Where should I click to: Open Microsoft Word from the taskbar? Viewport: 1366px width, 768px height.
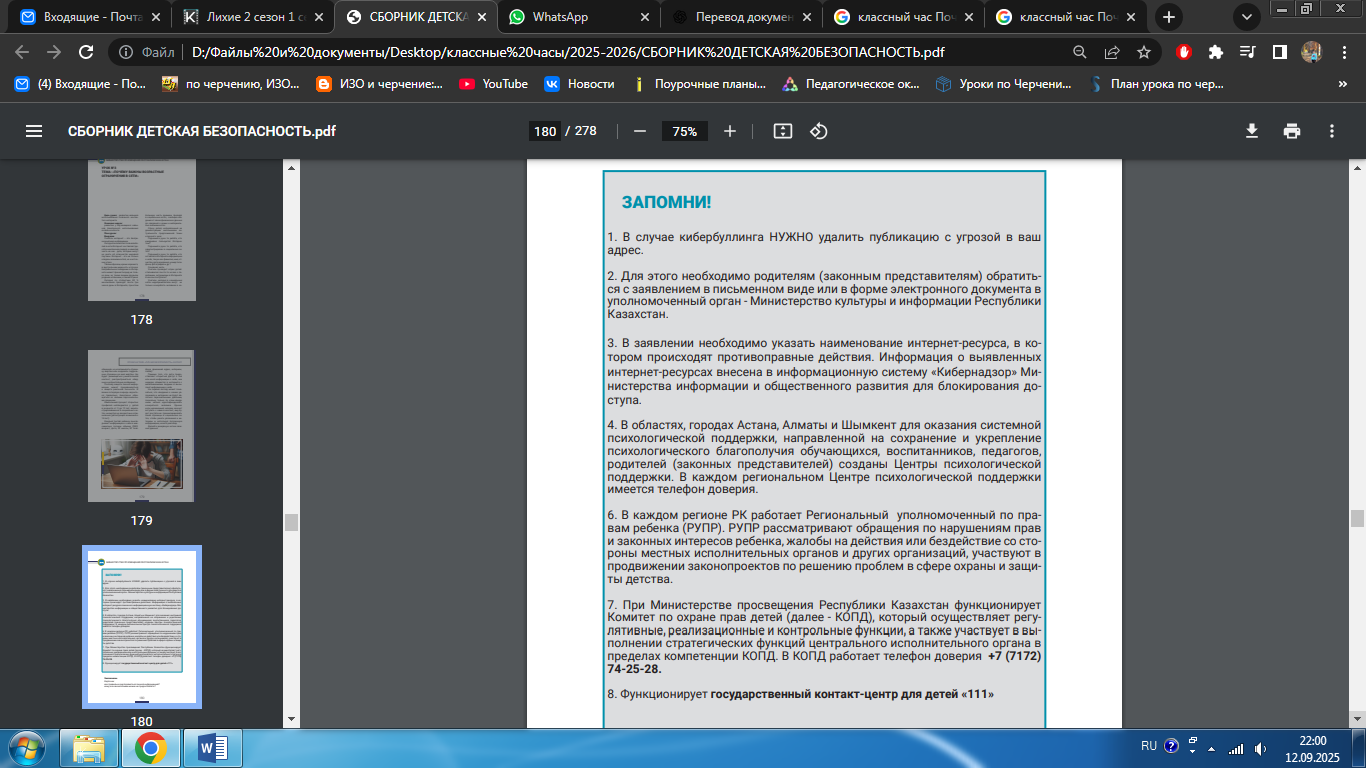tap(213, 747)
